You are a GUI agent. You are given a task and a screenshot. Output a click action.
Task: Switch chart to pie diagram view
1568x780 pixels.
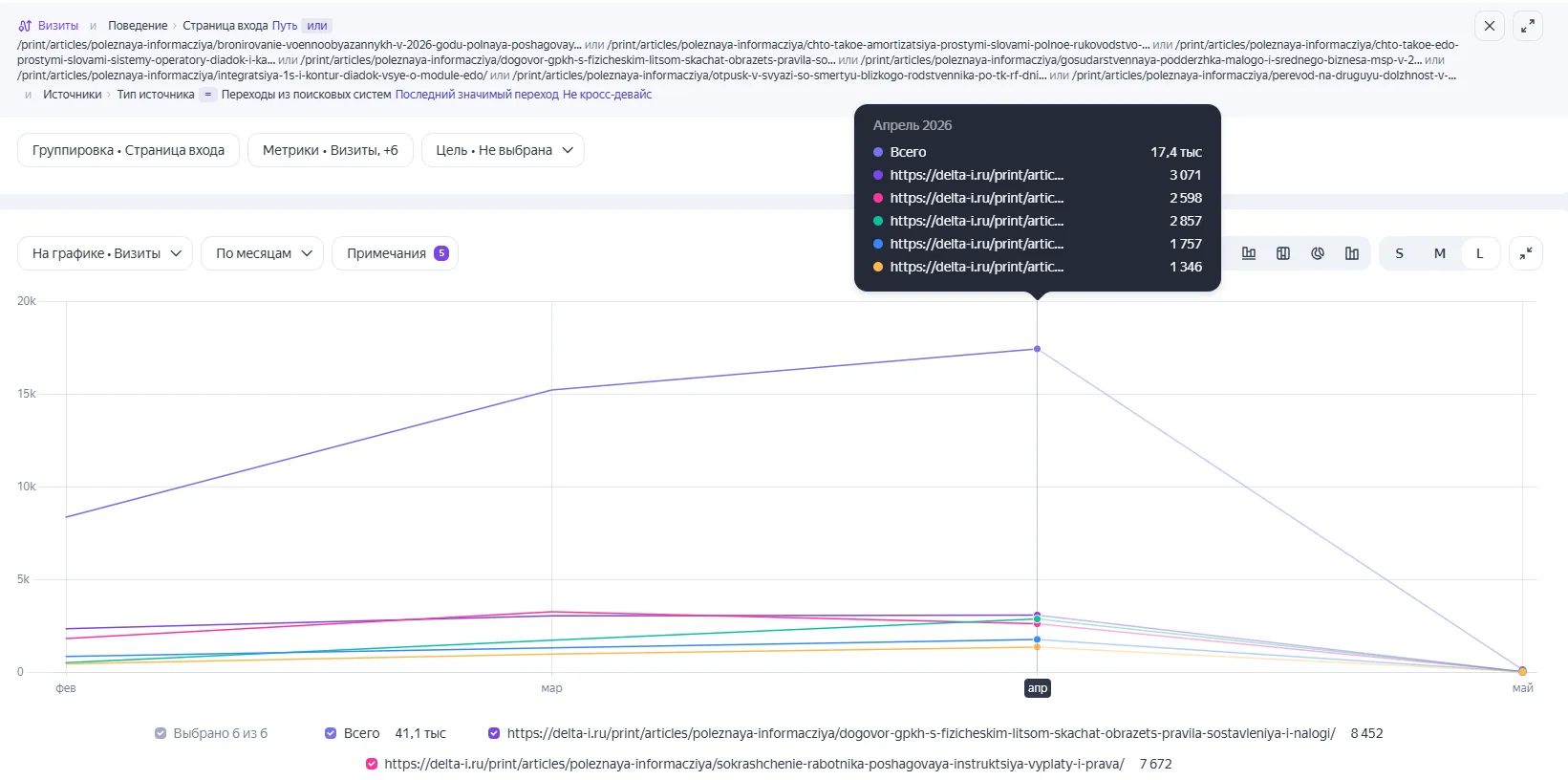(1318, 253)
